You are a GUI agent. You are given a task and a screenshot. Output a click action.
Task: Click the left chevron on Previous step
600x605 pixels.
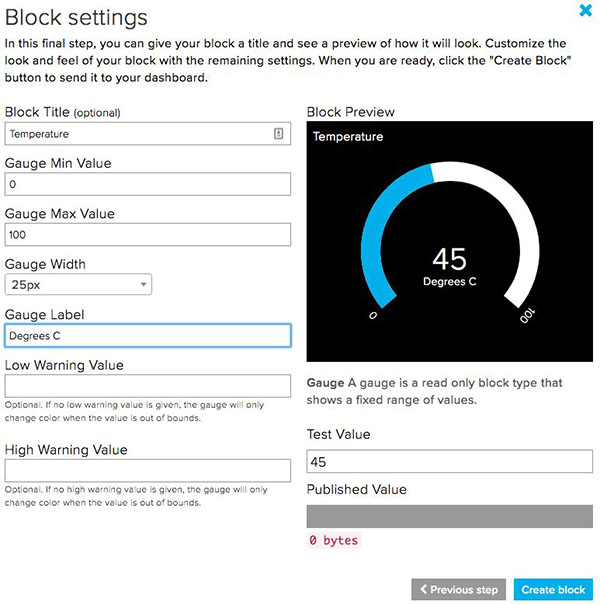click(x=424, y=590)
